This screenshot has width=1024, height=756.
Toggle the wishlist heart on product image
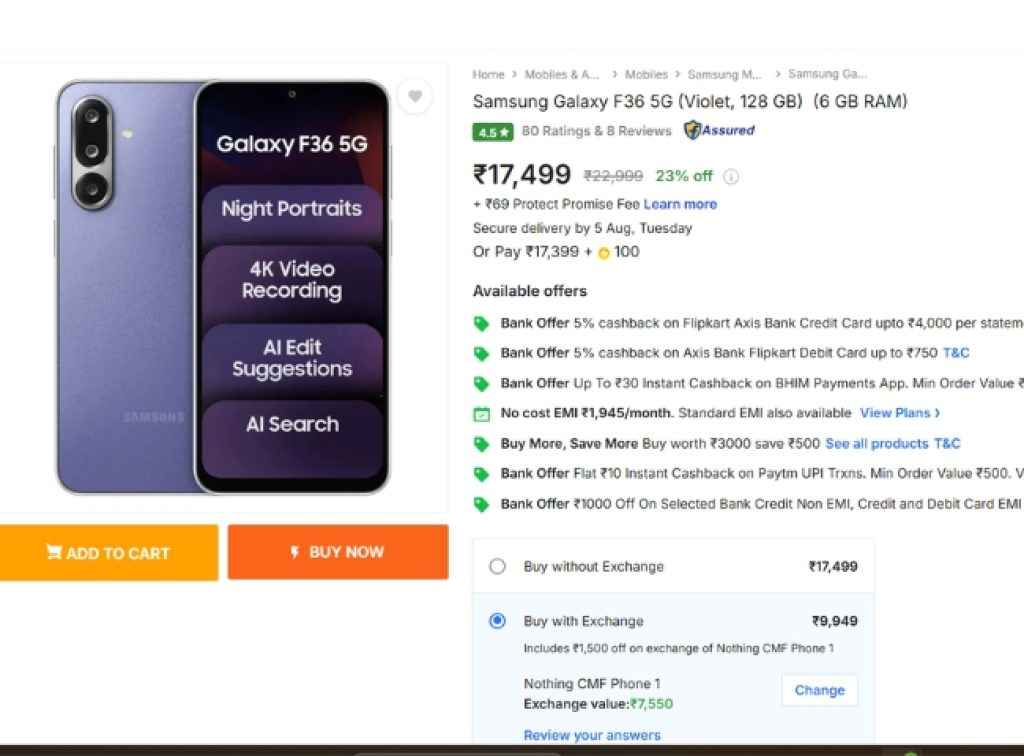click(415, 96)
